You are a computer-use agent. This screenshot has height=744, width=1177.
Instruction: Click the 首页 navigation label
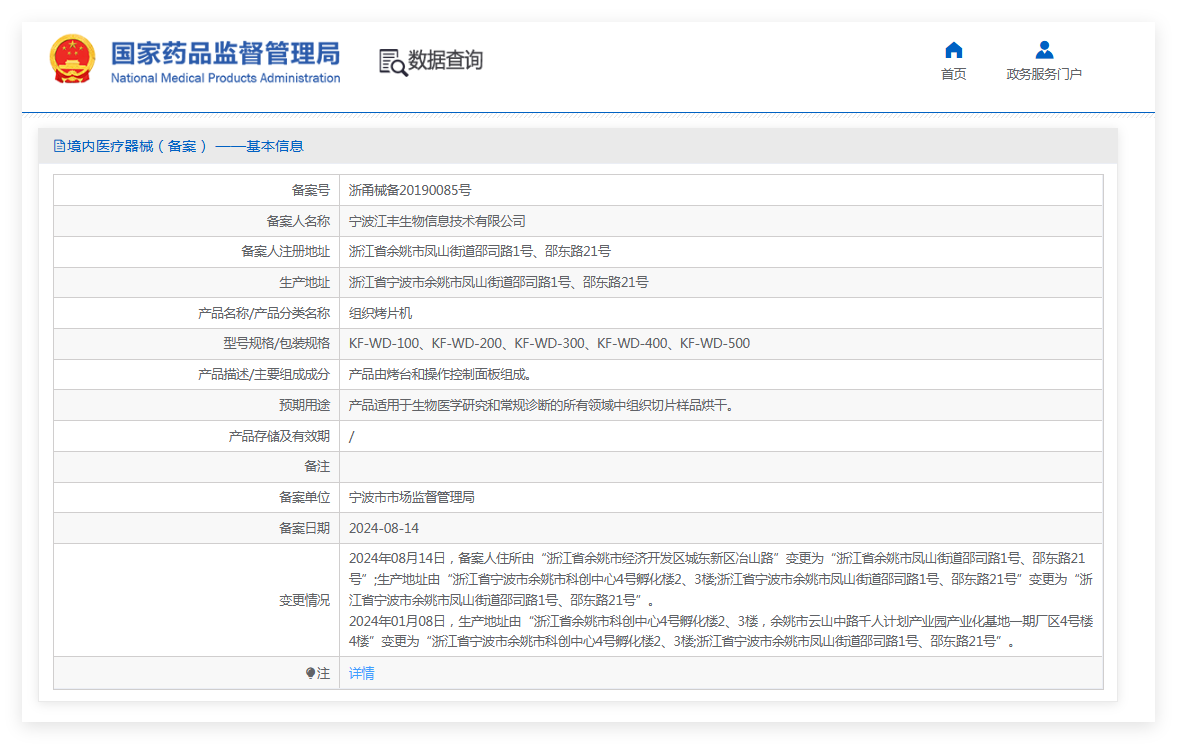click(x=953, y=74)
